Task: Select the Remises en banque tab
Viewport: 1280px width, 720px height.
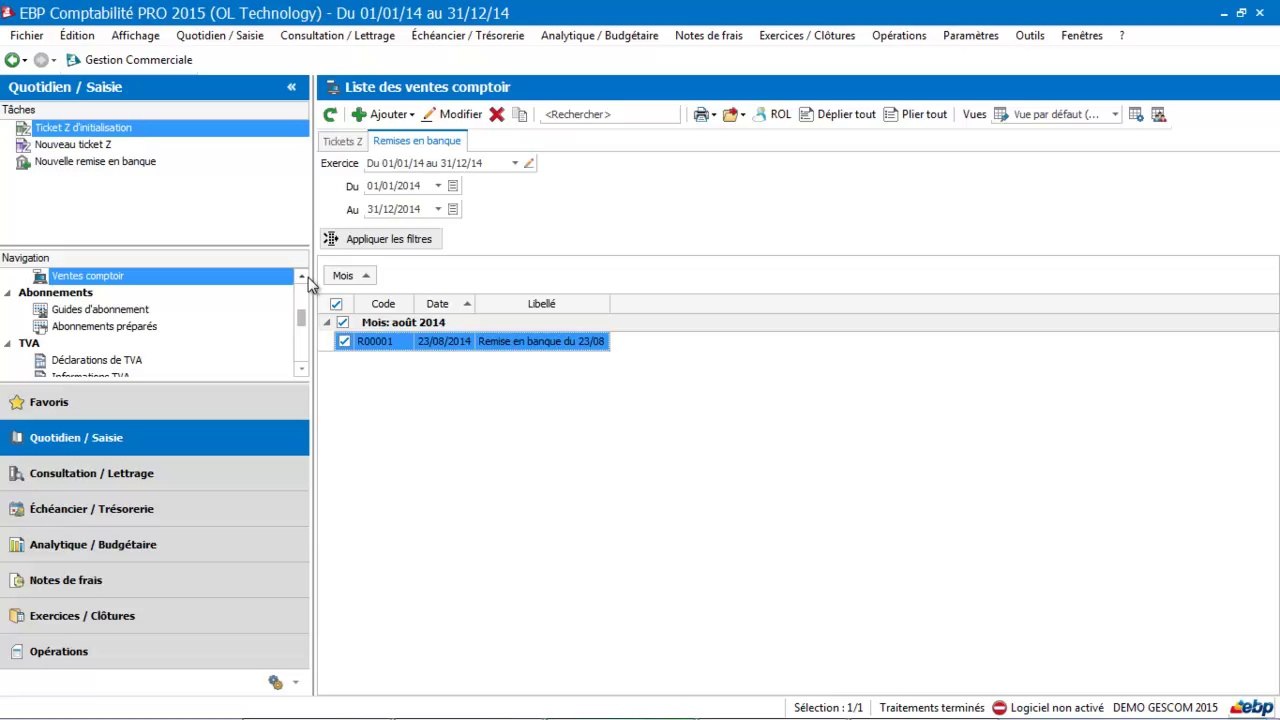Action: [417, 141]
